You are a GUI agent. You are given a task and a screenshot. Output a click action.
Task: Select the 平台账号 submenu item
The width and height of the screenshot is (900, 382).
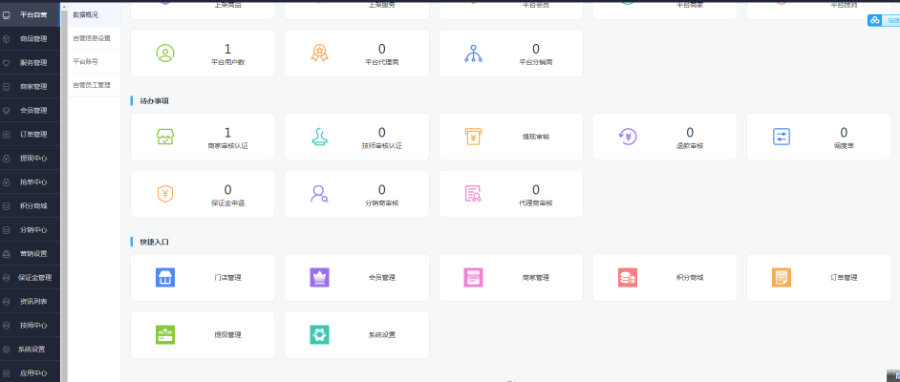point(94,61)
